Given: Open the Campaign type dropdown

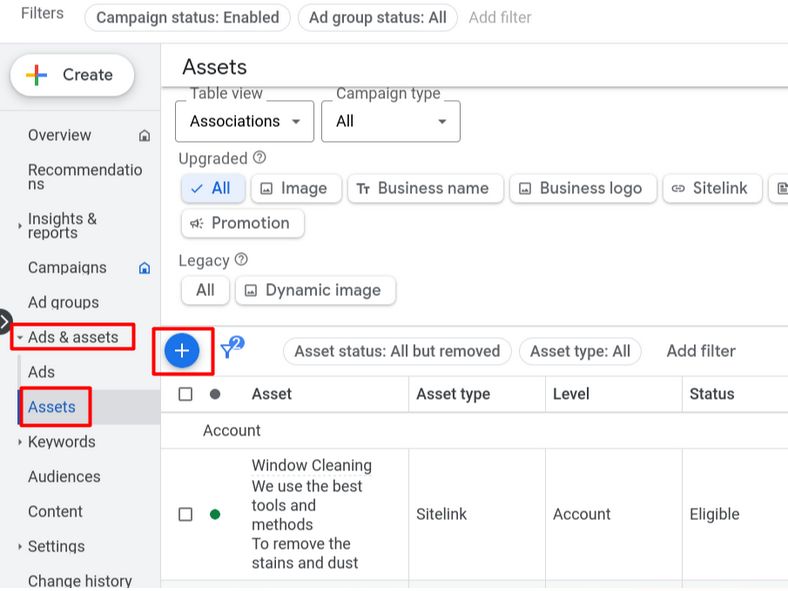Looking at the screenshot, I should [x=391, y=121].
